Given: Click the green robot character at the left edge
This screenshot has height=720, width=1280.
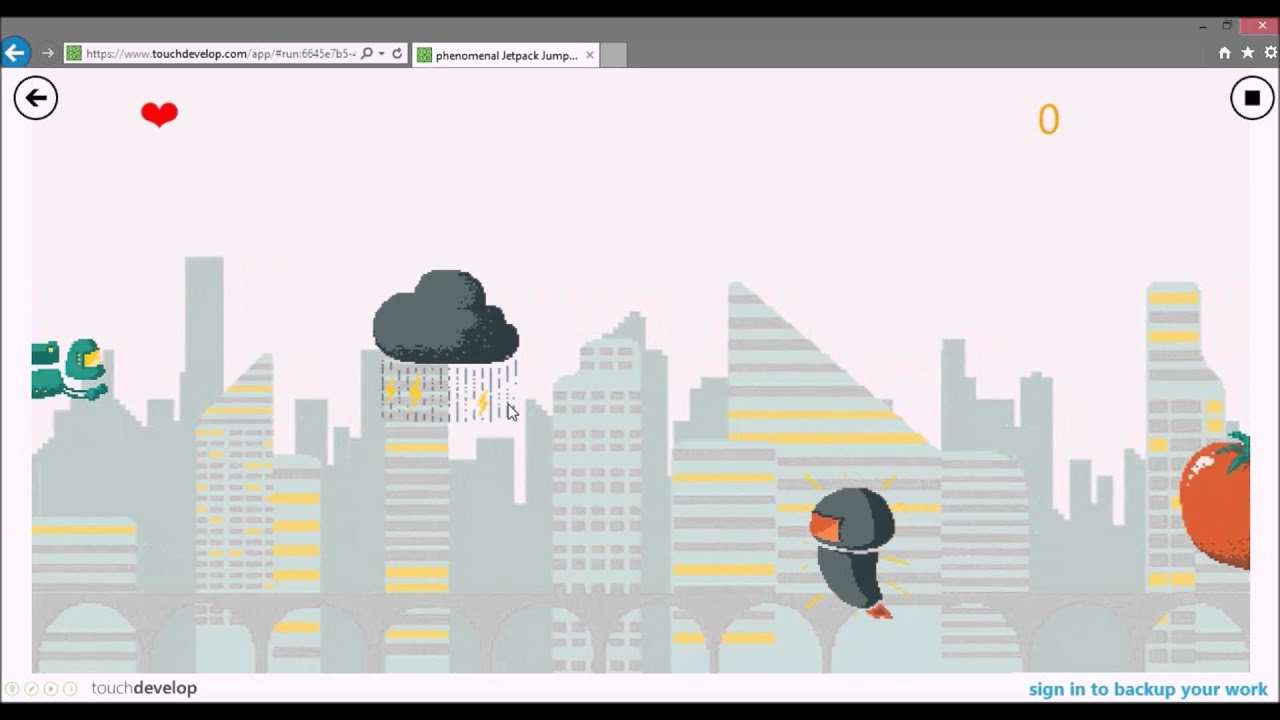Looking at the screenshot, I should coord(69,370).
